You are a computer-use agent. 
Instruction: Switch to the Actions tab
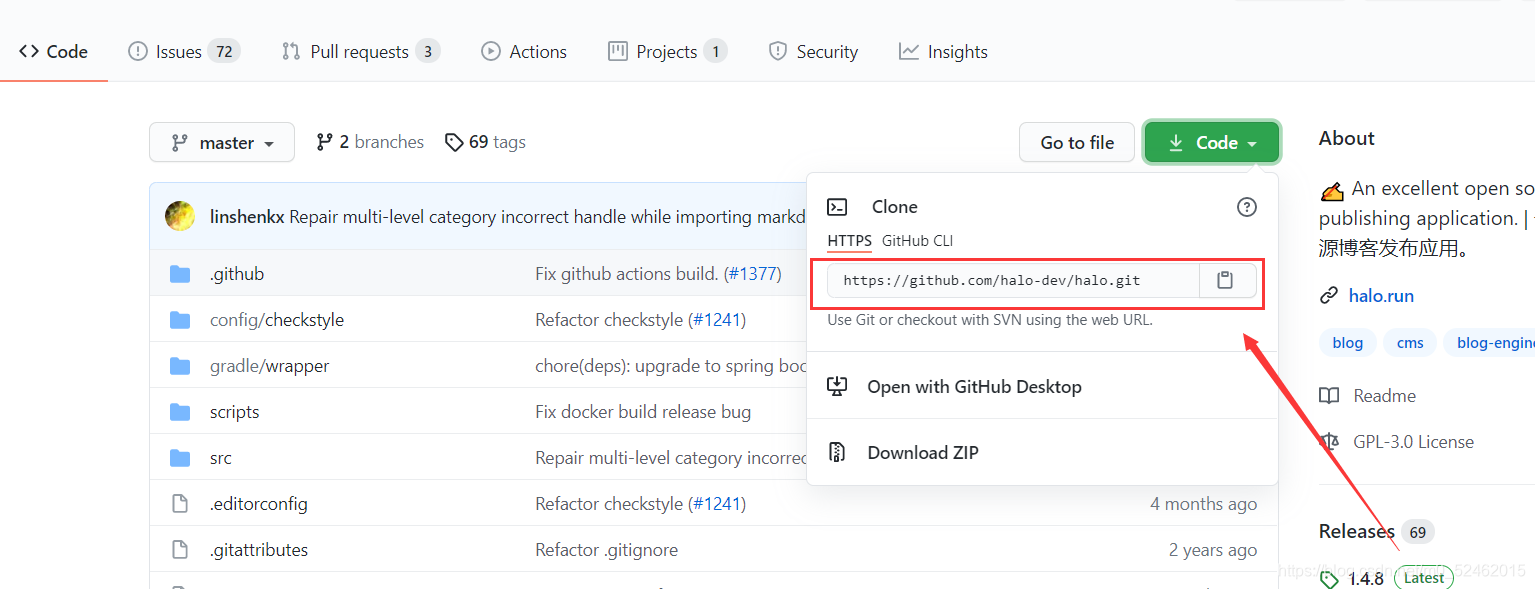[524, 52]
